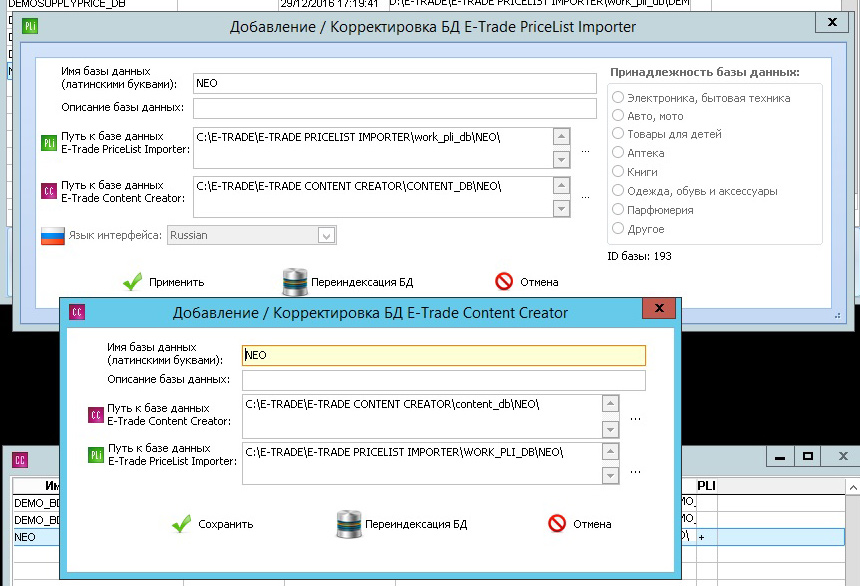Click Сохранить button
860x586 pixels.
pos(212,524)
